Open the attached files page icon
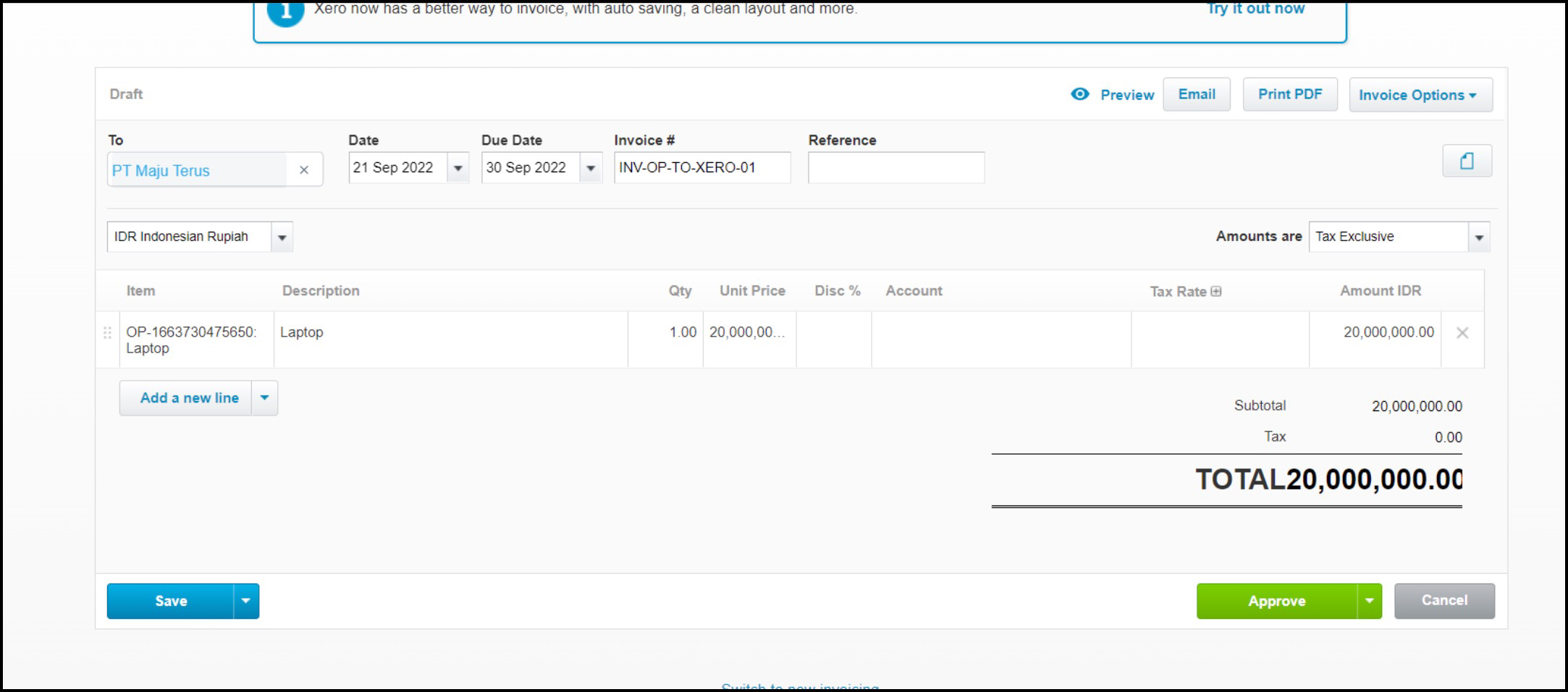The width and height of the screenshot is (1568, 692). point(1467,161)
